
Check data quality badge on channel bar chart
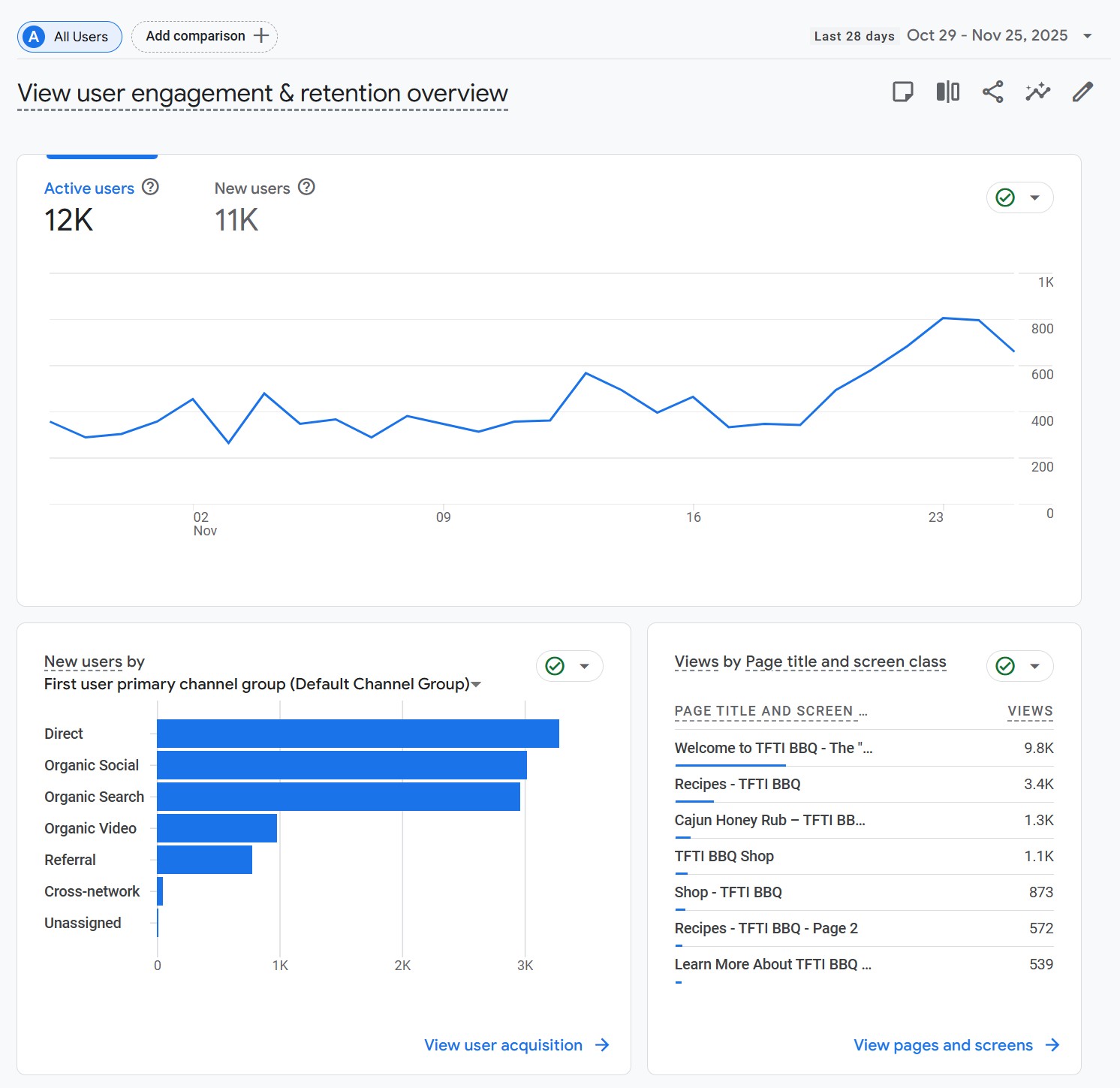click(553, 666)
